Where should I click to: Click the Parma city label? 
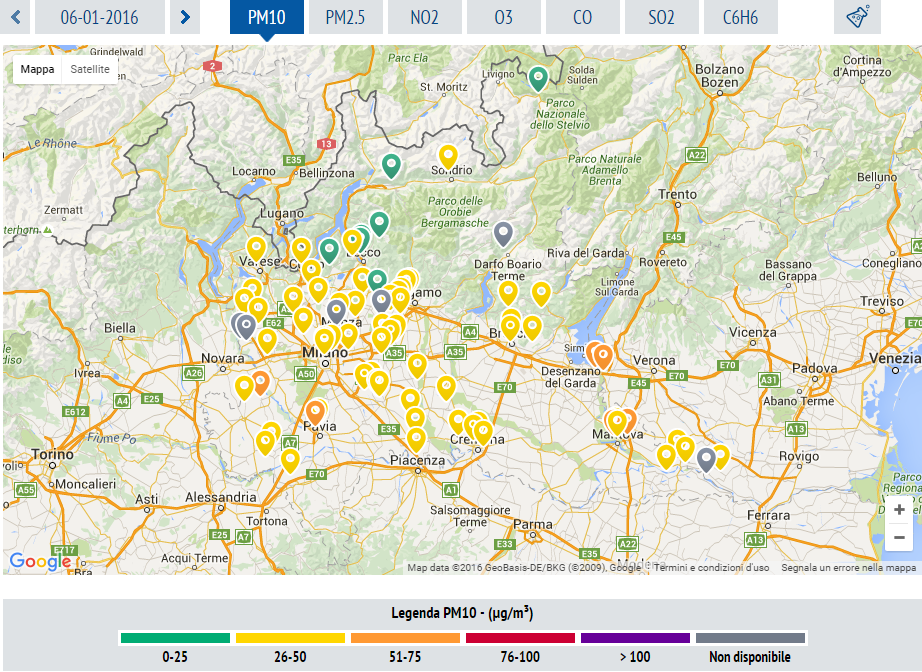[x=533, y=524]
